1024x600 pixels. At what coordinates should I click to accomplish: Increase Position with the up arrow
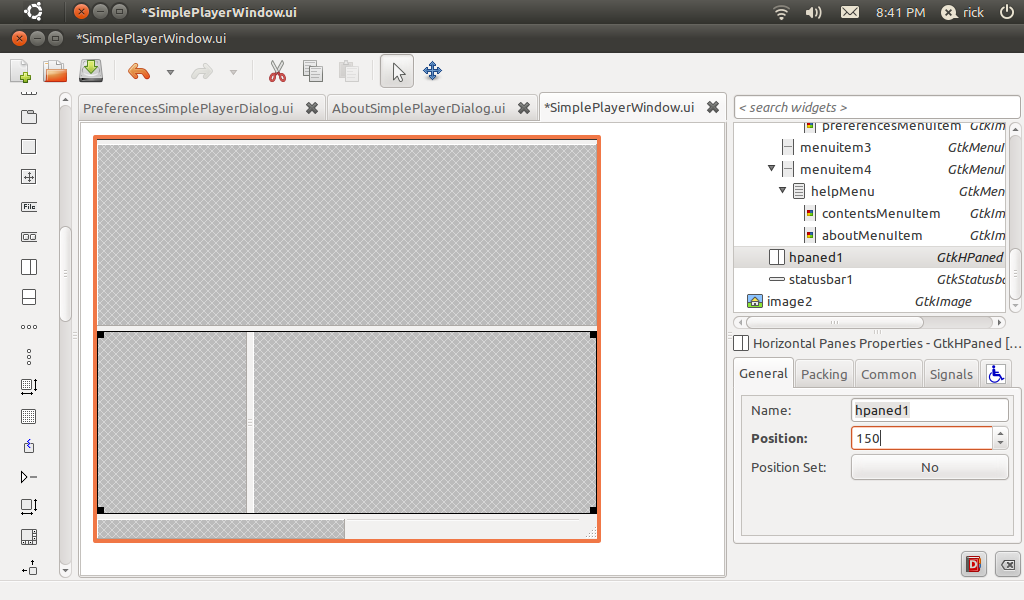pos(1000,433)
